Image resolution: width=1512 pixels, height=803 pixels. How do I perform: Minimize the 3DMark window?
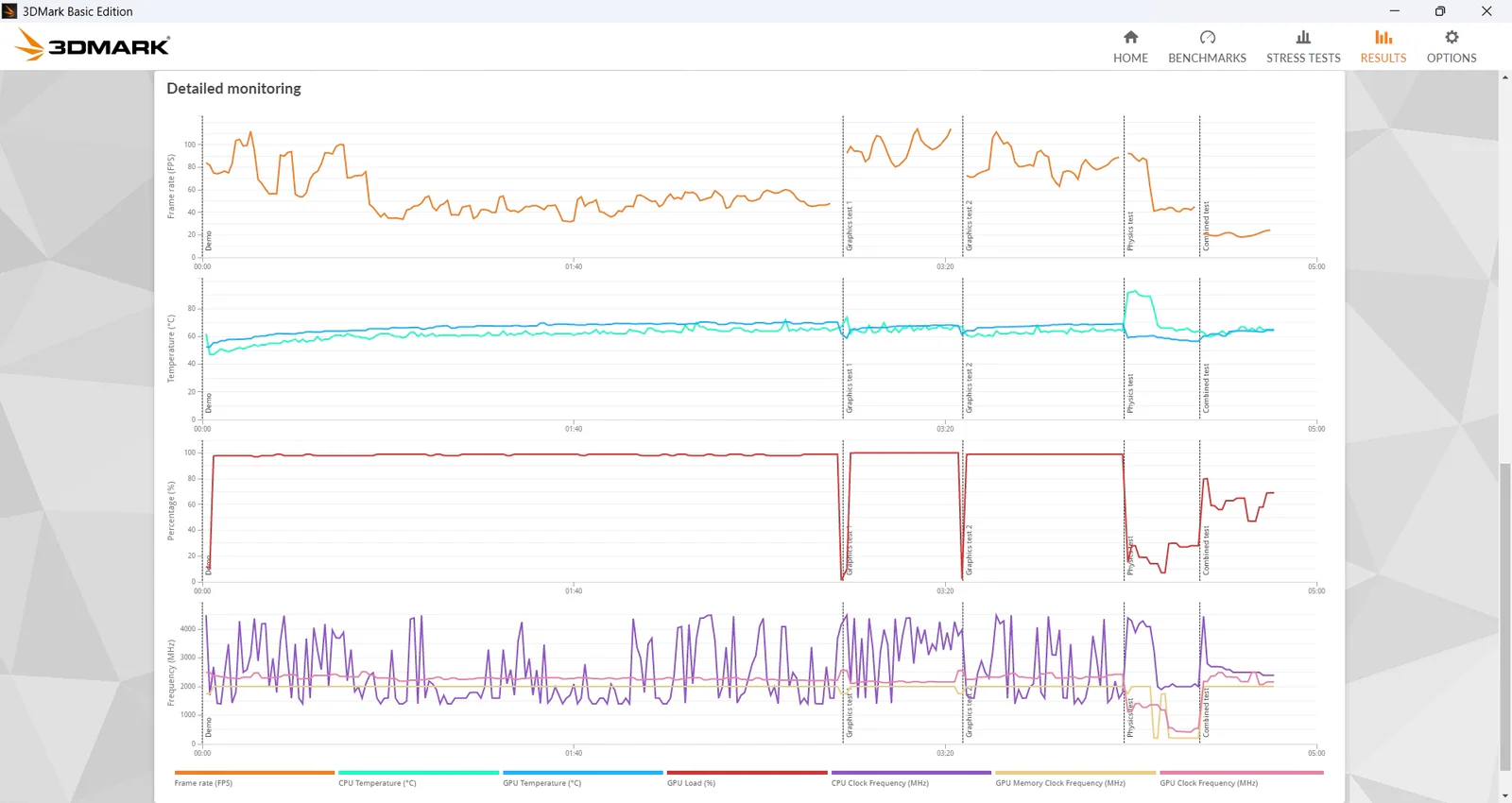1394,11
